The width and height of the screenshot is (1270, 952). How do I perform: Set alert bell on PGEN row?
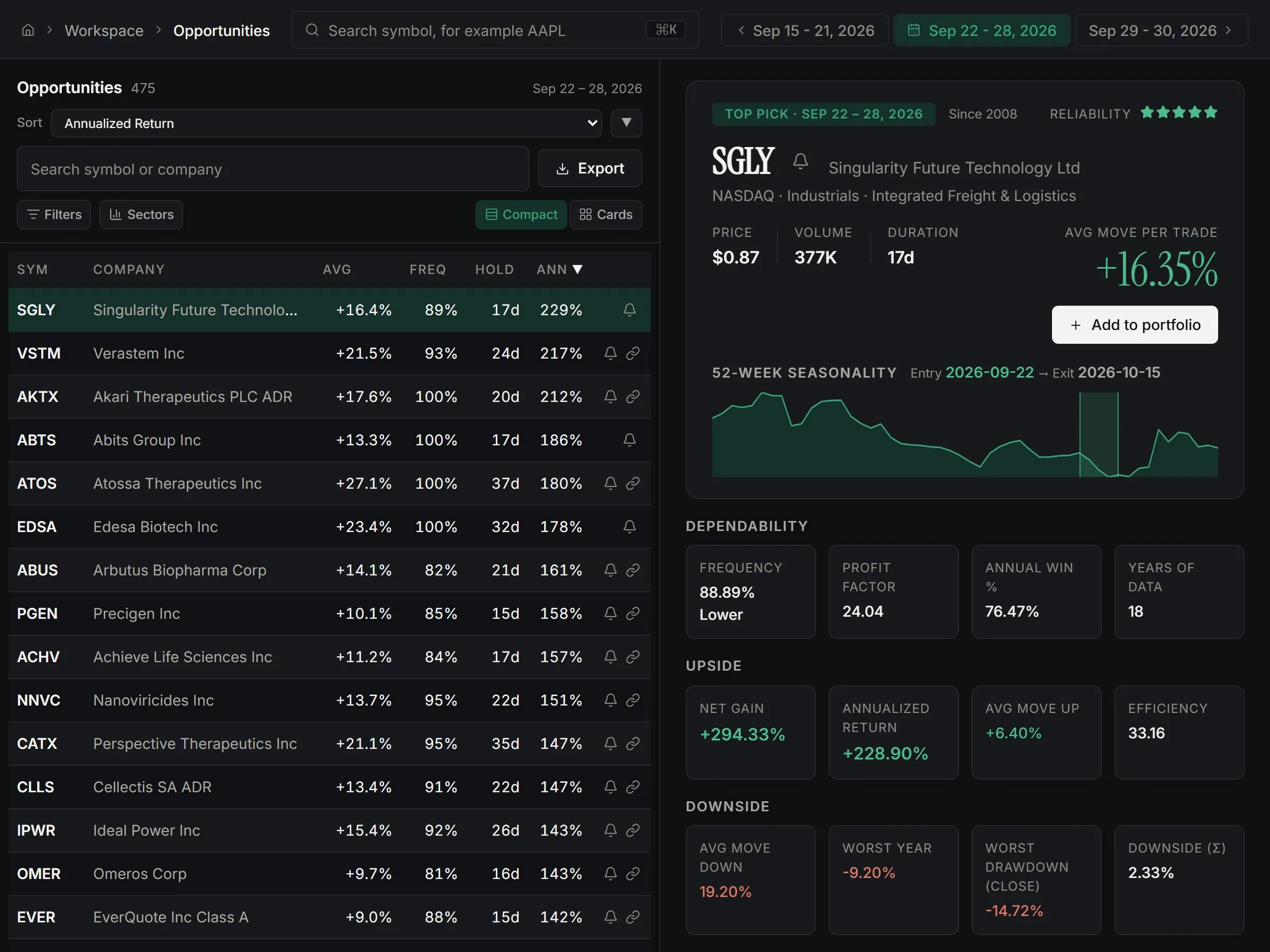610,614
